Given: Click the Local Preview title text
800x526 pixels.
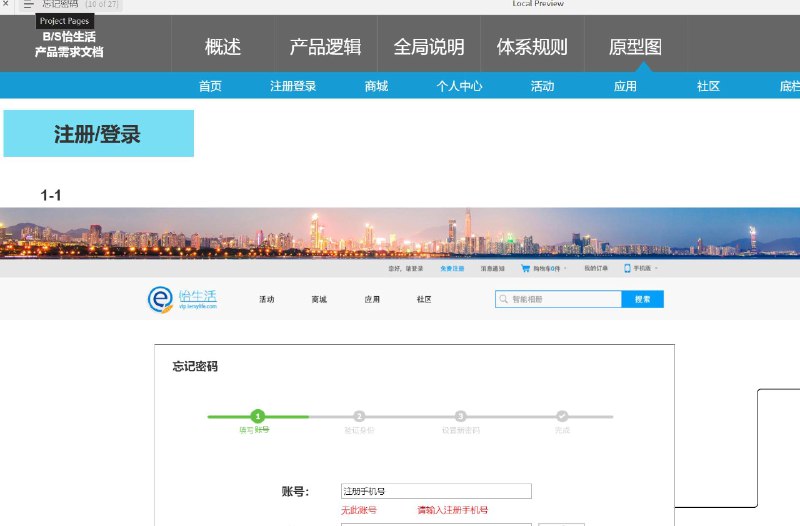Looking at the screenshot, I should coord(538,4).
